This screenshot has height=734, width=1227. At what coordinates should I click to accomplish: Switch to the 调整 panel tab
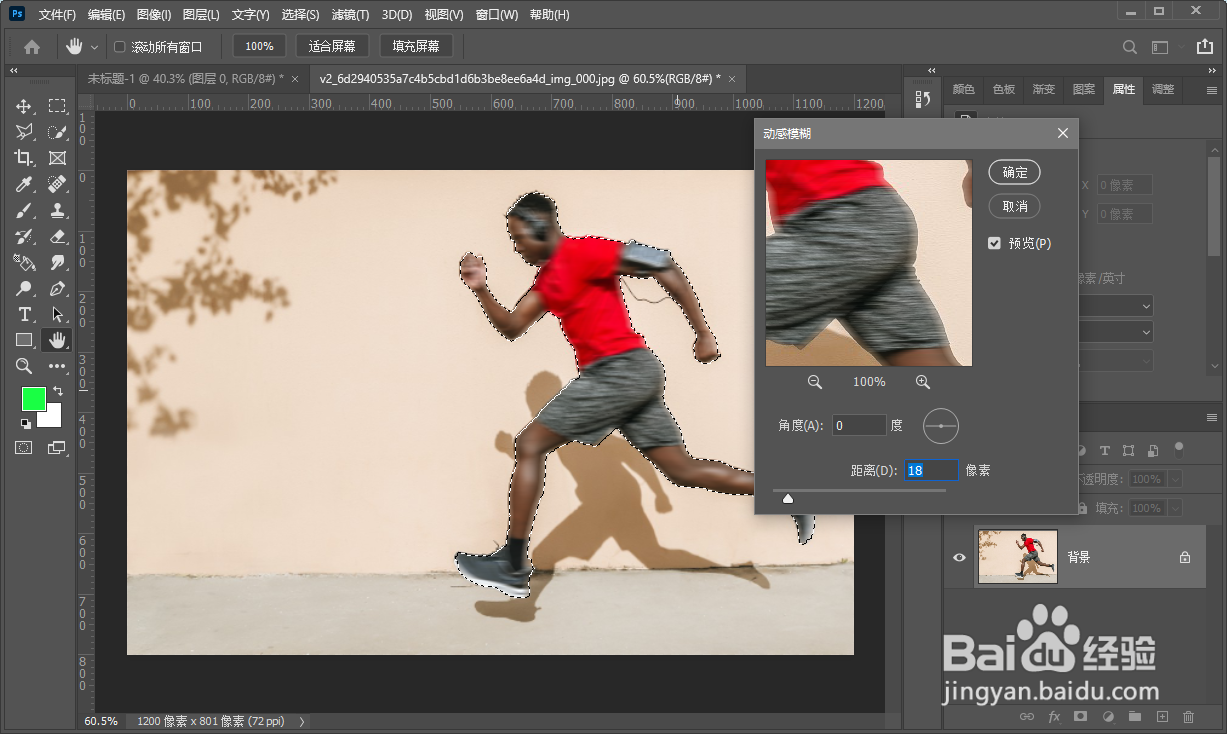(1163, 89)
